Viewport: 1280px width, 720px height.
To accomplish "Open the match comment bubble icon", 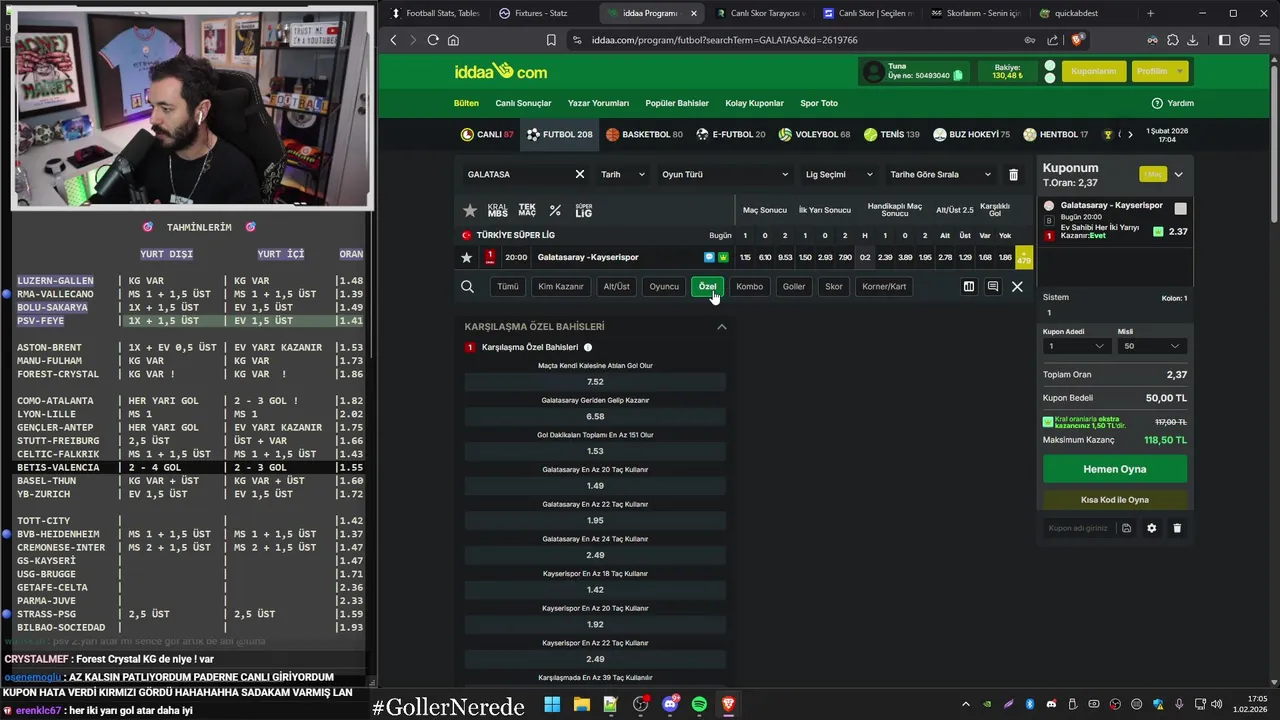I will coord(709,257).
